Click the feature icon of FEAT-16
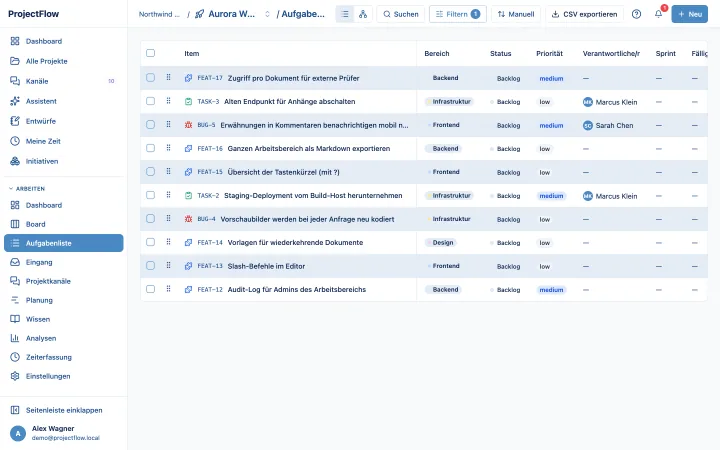 188,148
